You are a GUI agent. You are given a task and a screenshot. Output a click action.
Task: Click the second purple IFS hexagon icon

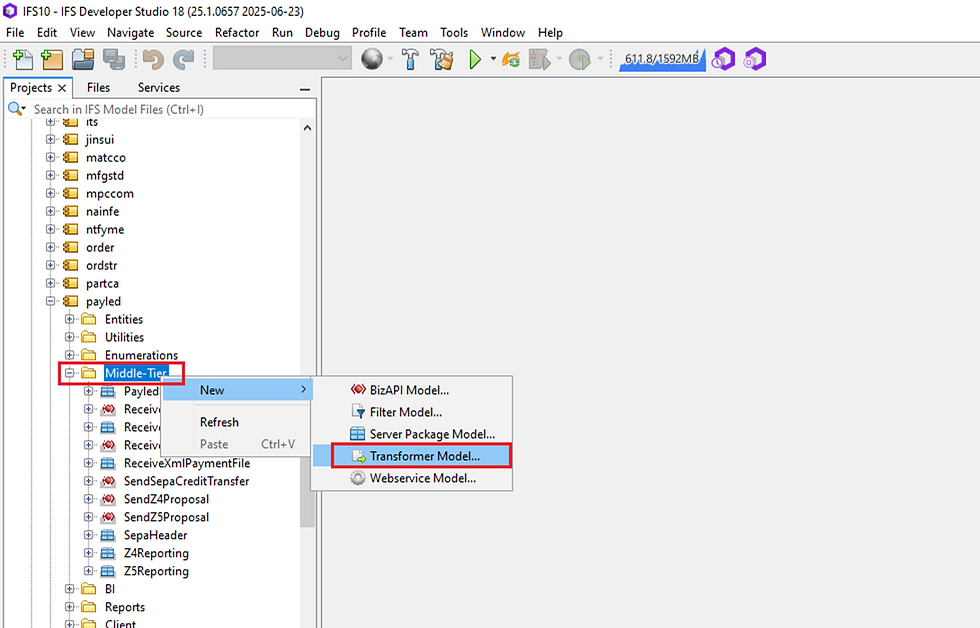click(x=754, y=59)
